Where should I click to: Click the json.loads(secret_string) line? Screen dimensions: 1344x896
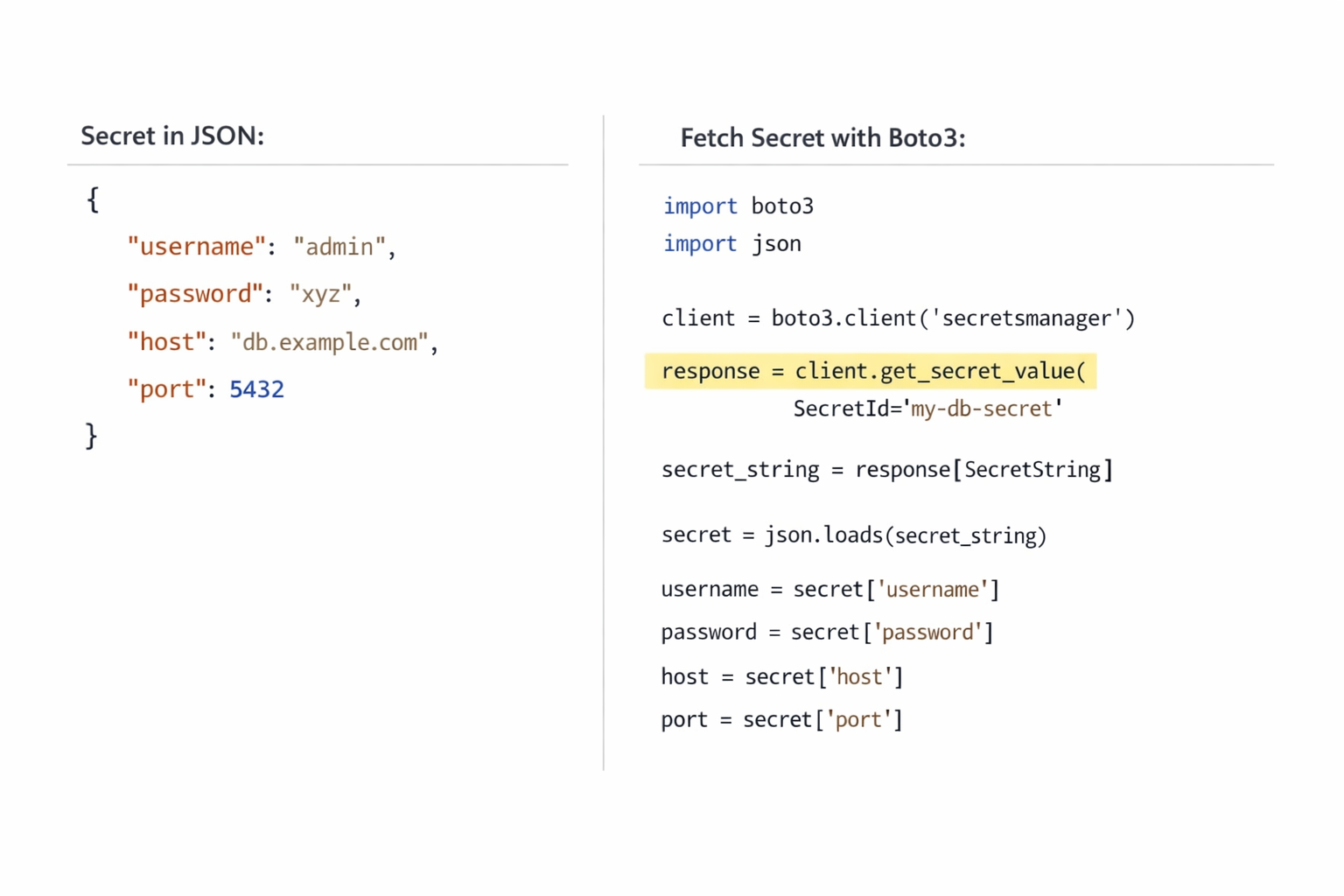pos(853,535)
